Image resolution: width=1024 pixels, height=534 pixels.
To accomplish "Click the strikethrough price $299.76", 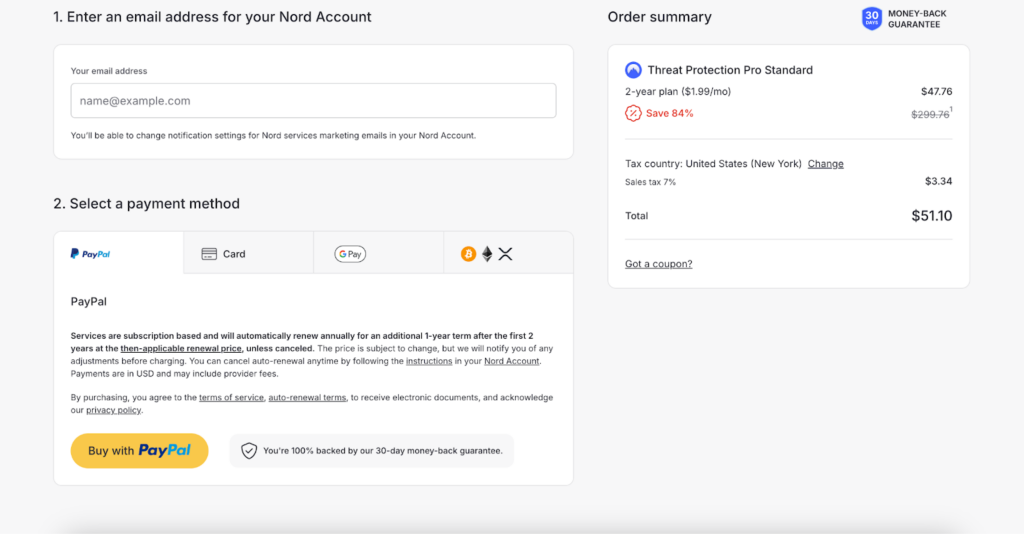I will click(930, 114).
